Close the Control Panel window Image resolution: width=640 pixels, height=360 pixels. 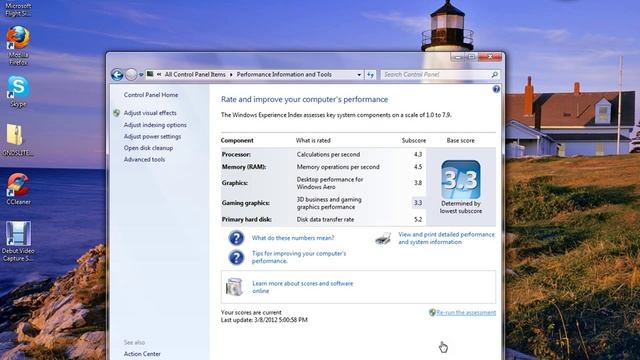pyautogui.click(x=490, y=57)
